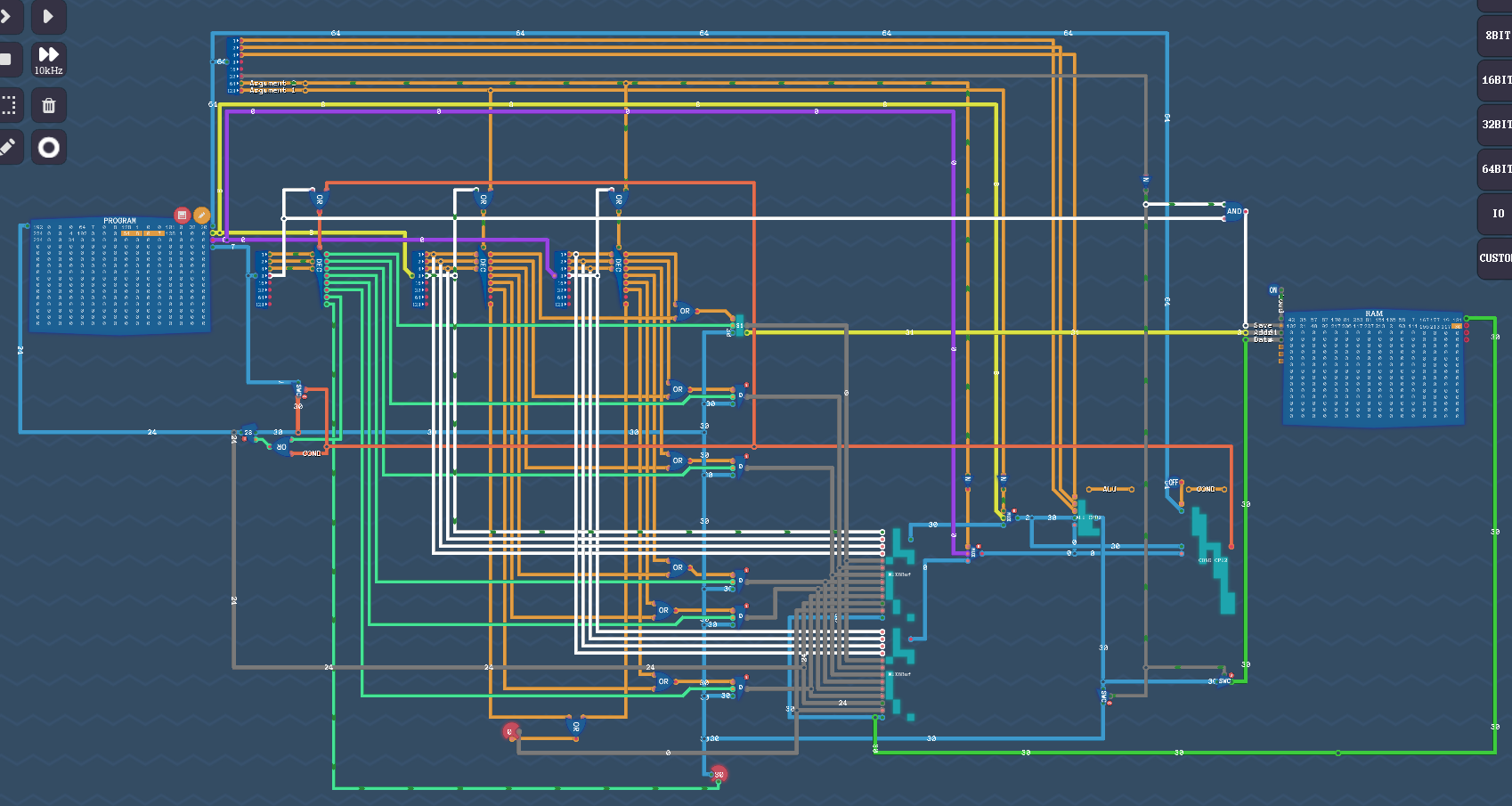Click the stop simulation button
This screenshot has width=1512, height=806.
(6, 59)
